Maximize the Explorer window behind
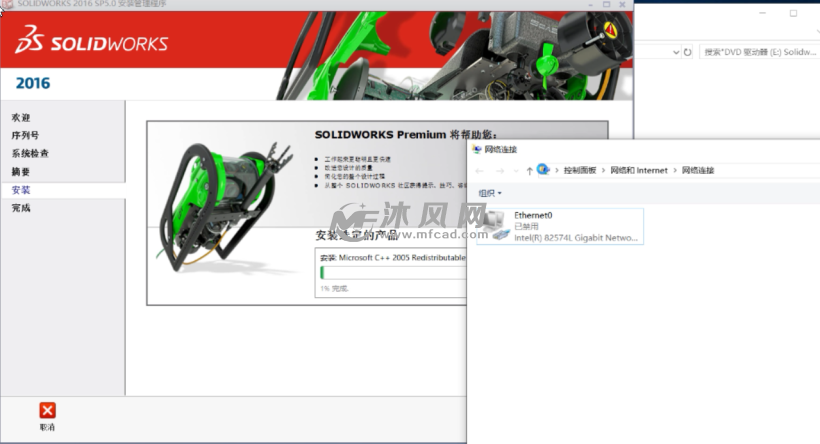Image resolution: width=820 pixels, height=444 pixels. click(x=793, y=13)
